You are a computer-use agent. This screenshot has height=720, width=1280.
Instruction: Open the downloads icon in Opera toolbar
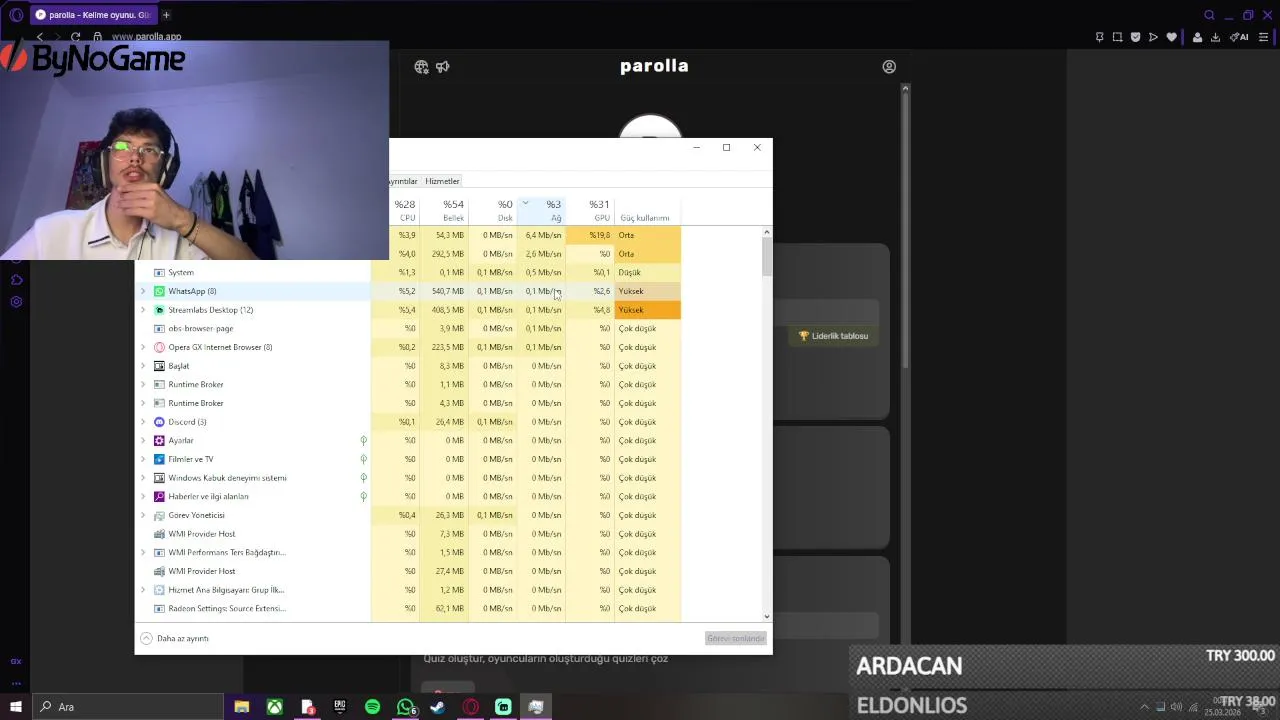point(1215,37)
